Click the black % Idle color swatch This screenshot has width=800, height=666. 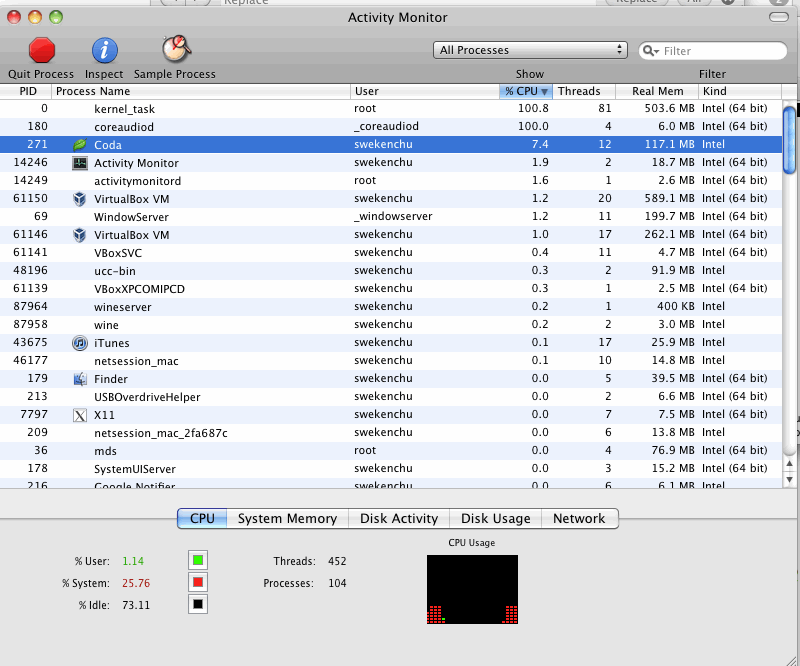[x=198, y=604]
